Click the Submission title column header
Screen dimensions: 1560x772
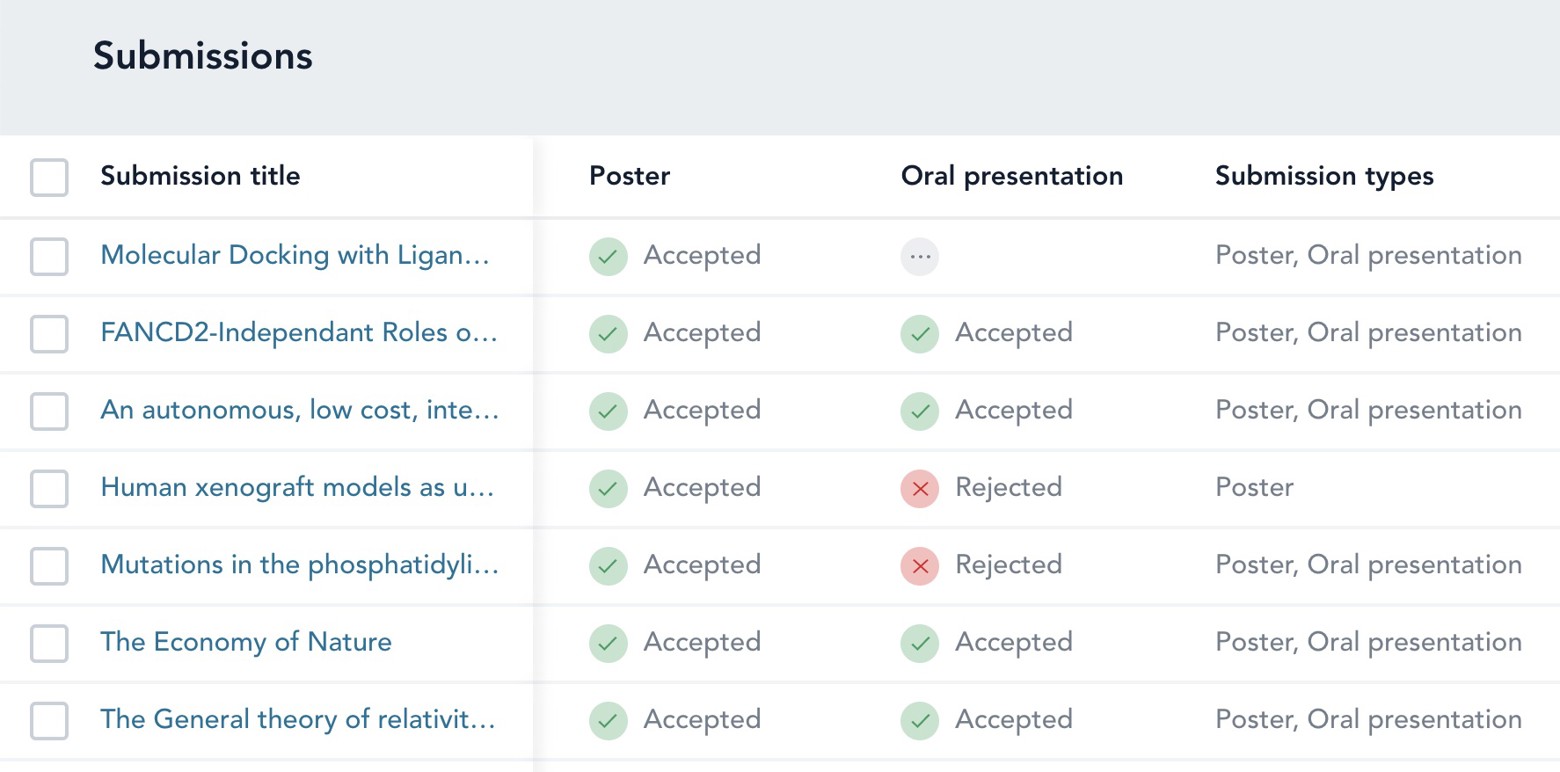(x=200, y=176)
